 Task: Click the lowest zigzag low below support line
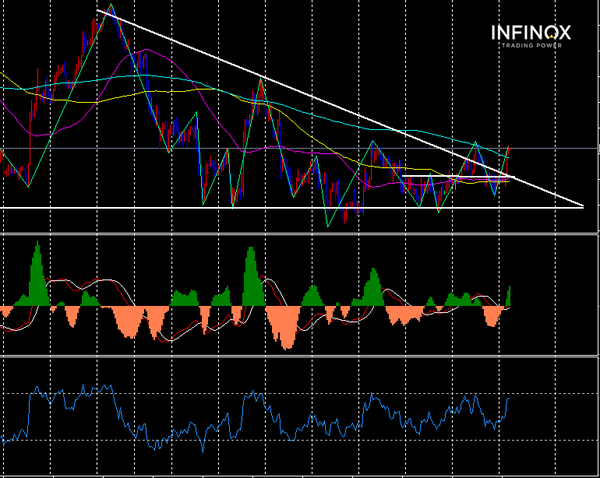coord(328,225)
